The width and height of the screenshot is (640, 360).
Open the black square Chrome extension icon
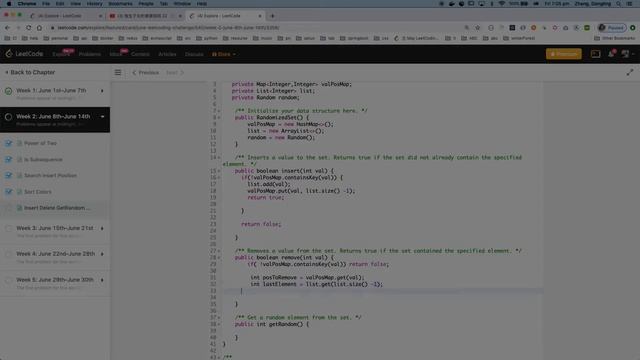(x=512, y=28)
